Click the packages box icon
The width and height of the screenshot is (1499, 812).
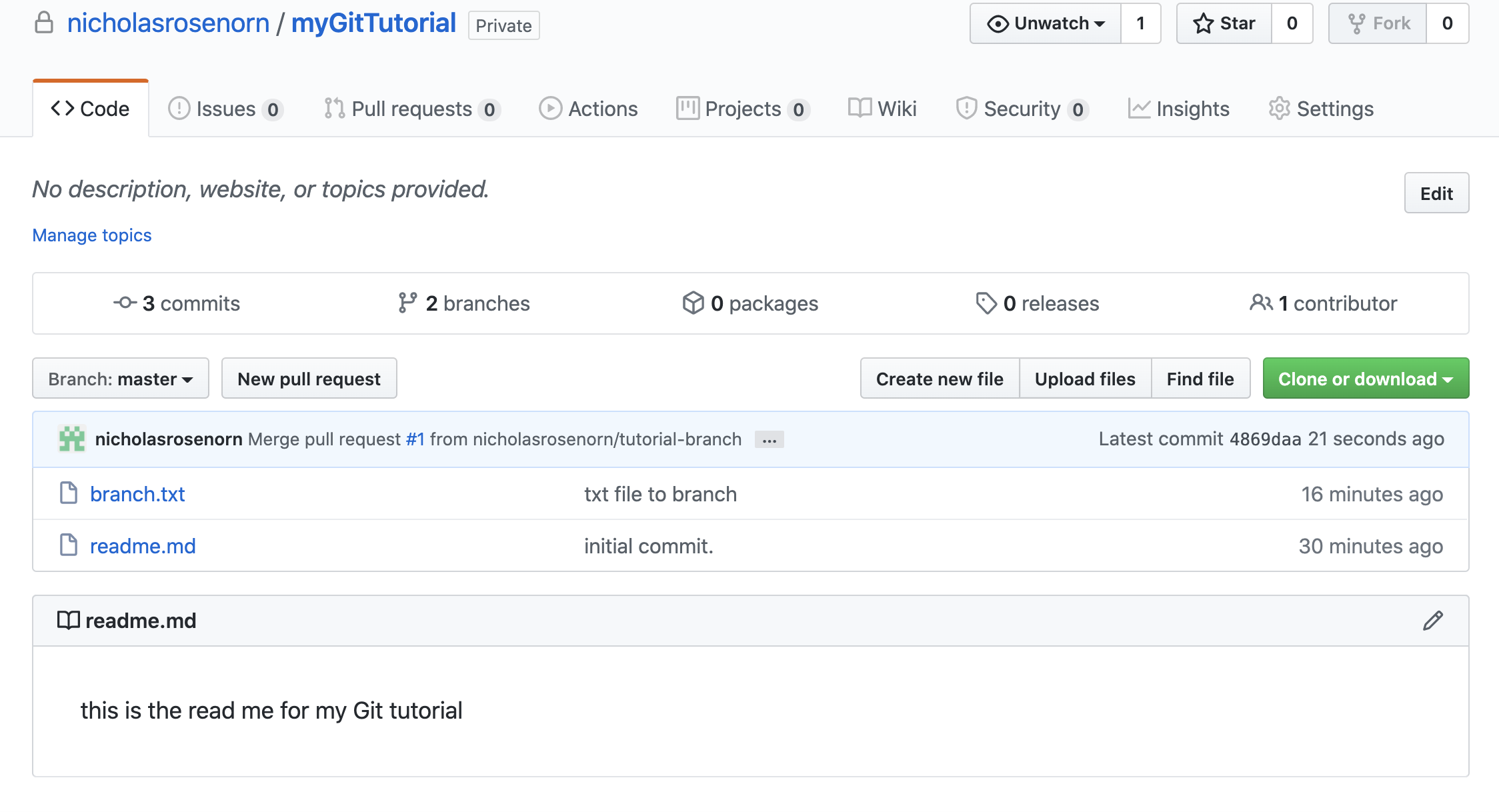point(693,303)
